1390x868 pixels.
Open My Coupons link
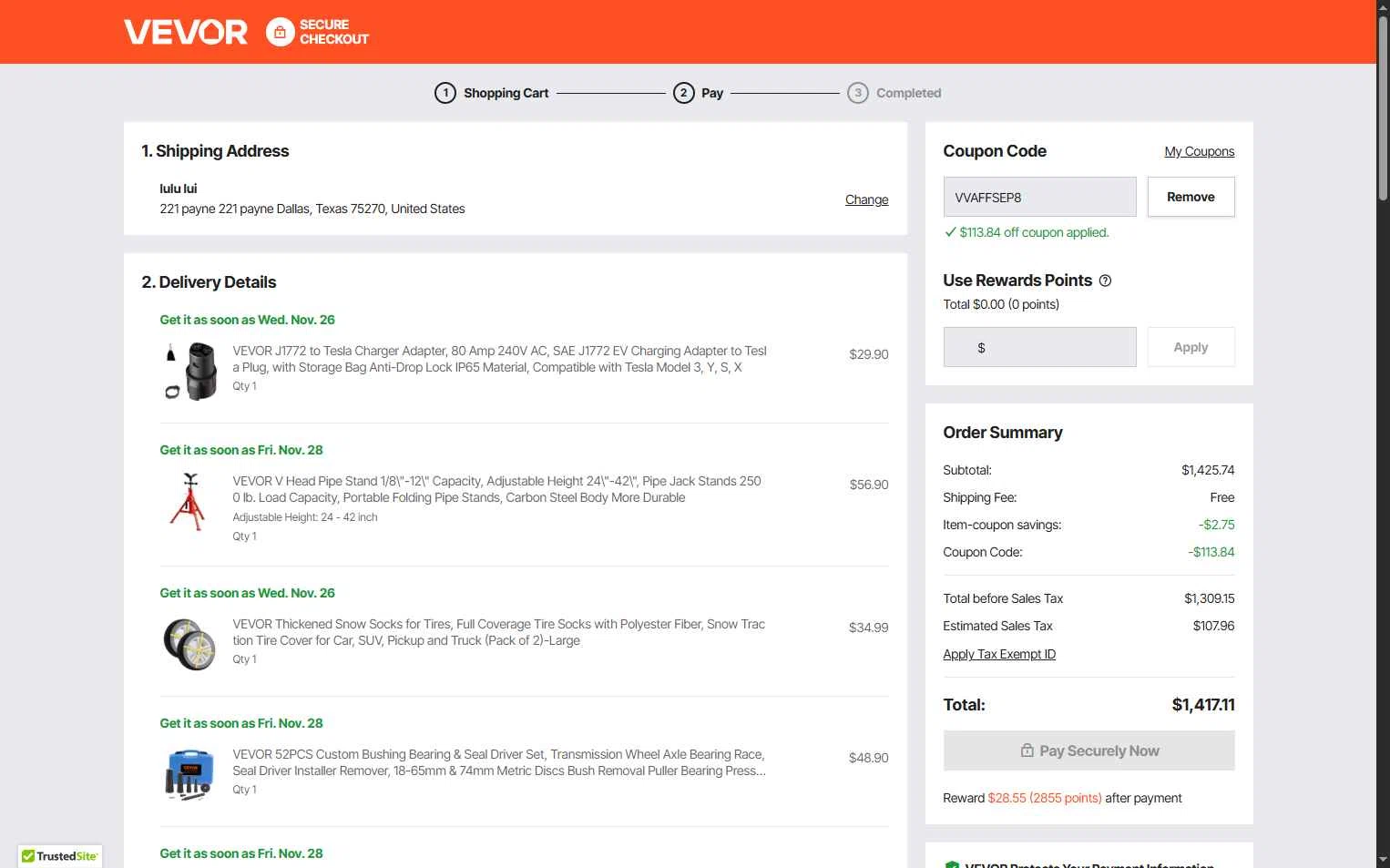coord(1199,151)
